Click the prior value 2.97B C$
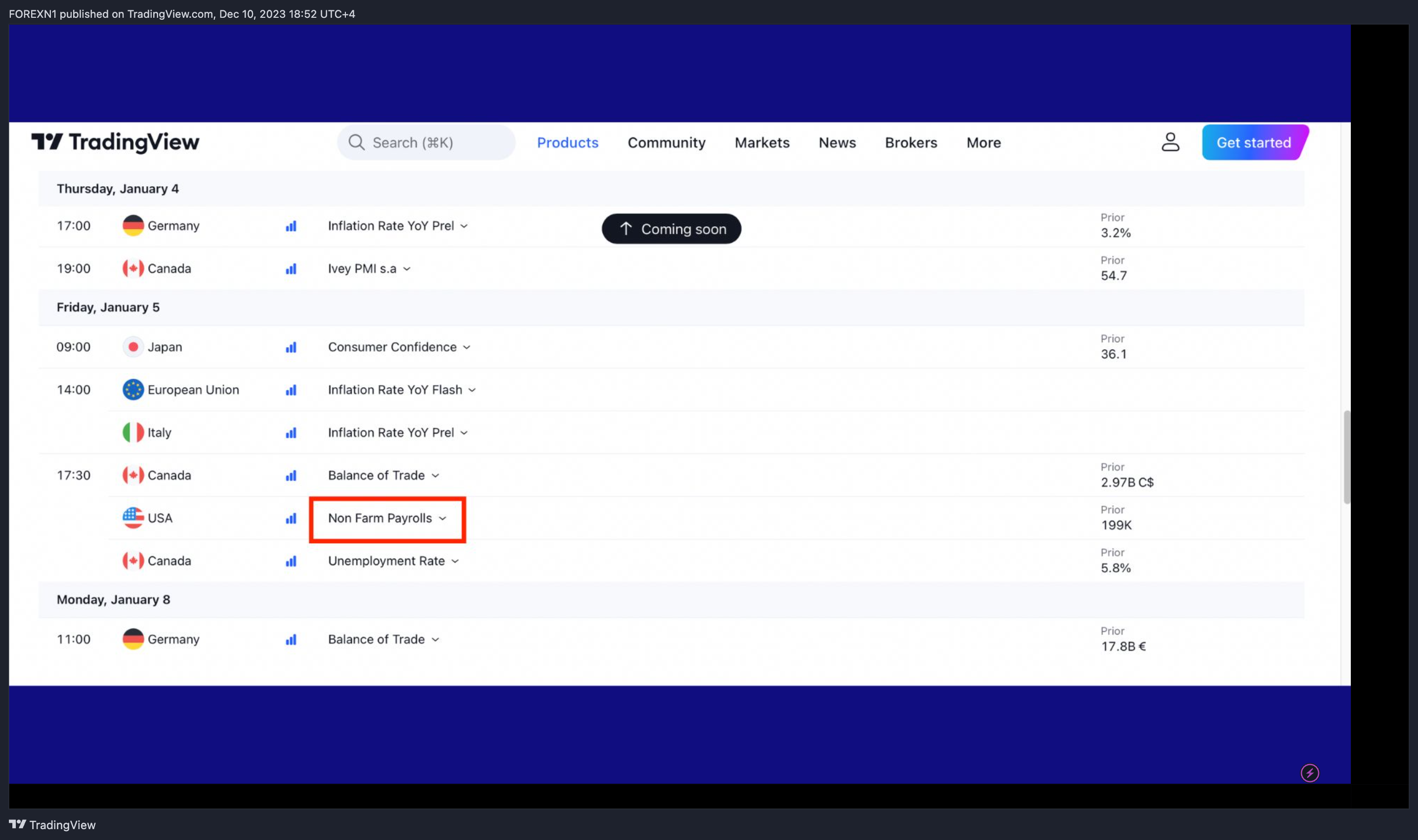This screenshot has width=1418, height=840. [1127, 482]
